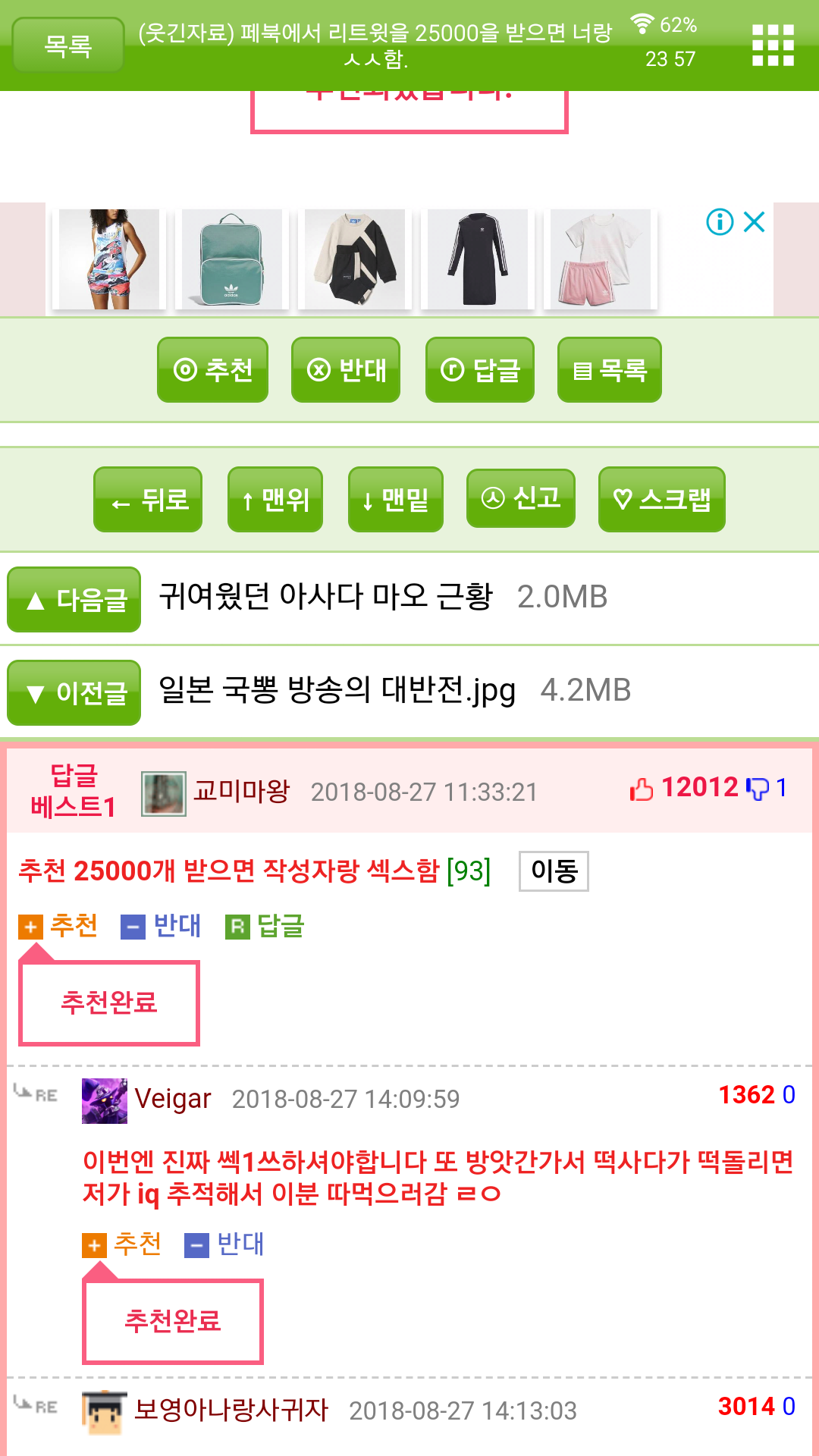Go to next post with 다음글 button
819x1456 pixels.
(74, 599)
